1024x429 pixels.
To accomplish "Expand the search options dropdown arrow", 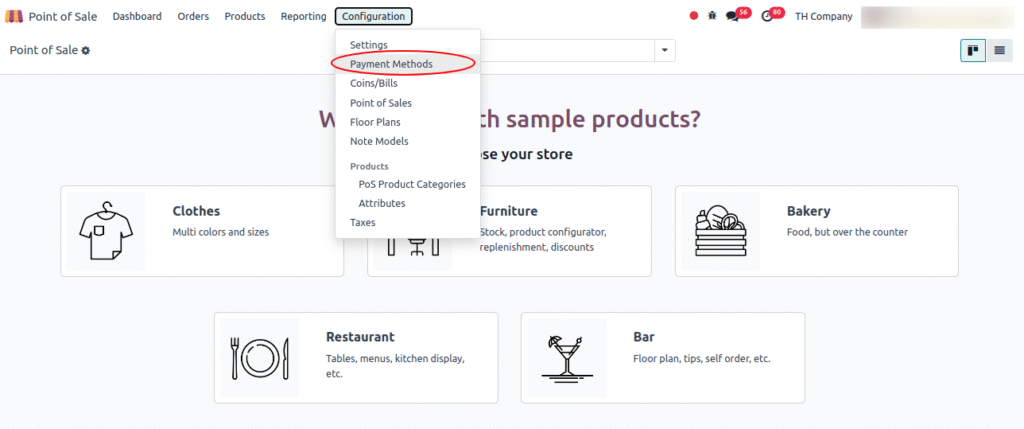I will (x=665, y=50).
